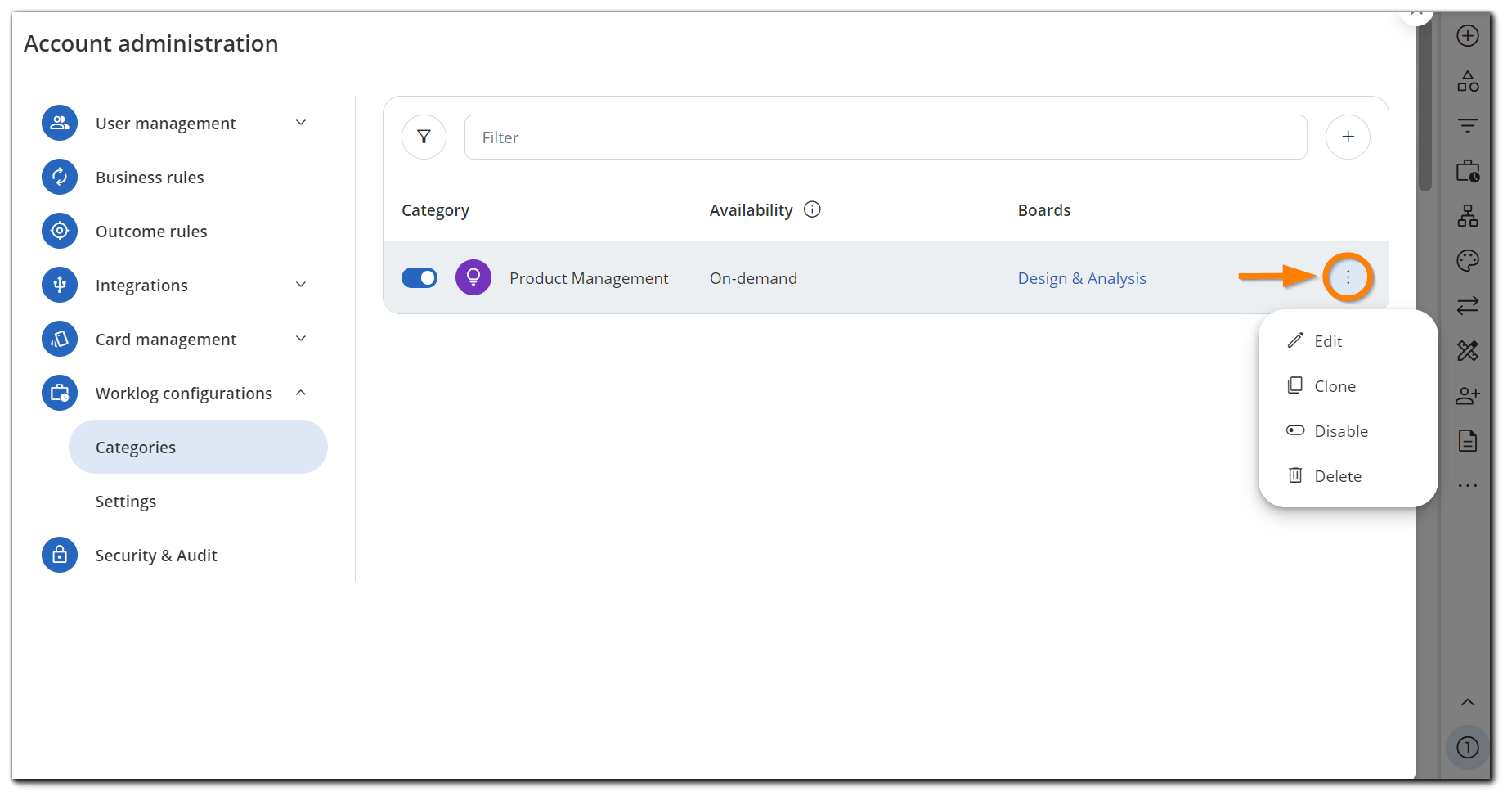Screen dimensions: 1512x801
Task: Open the color palette sidebar icon
Action: point(1468,260)
